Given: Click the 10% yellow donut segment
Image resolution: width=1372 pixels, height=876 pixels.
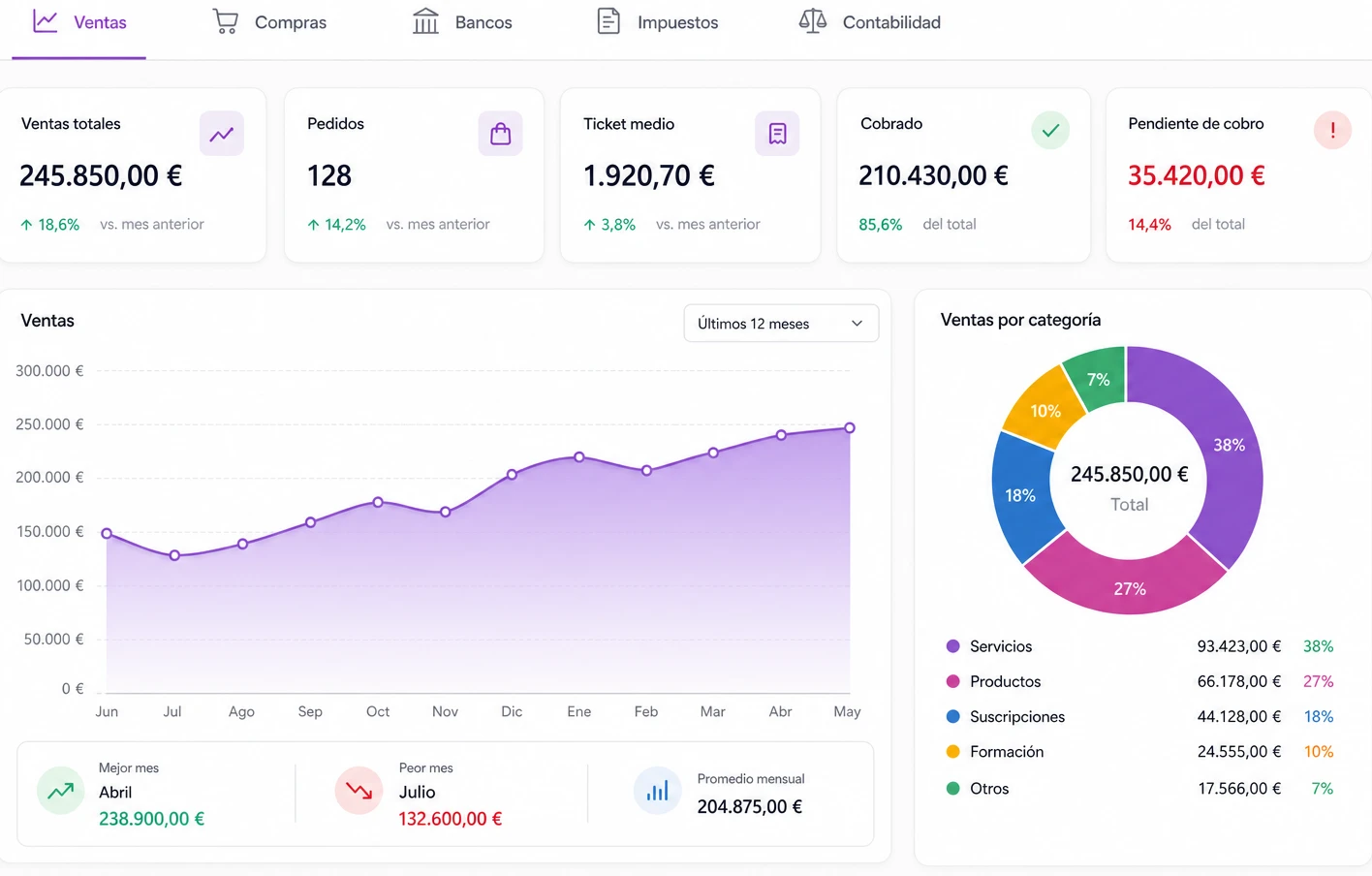Looking at the screenshot, I should 1045,411.
